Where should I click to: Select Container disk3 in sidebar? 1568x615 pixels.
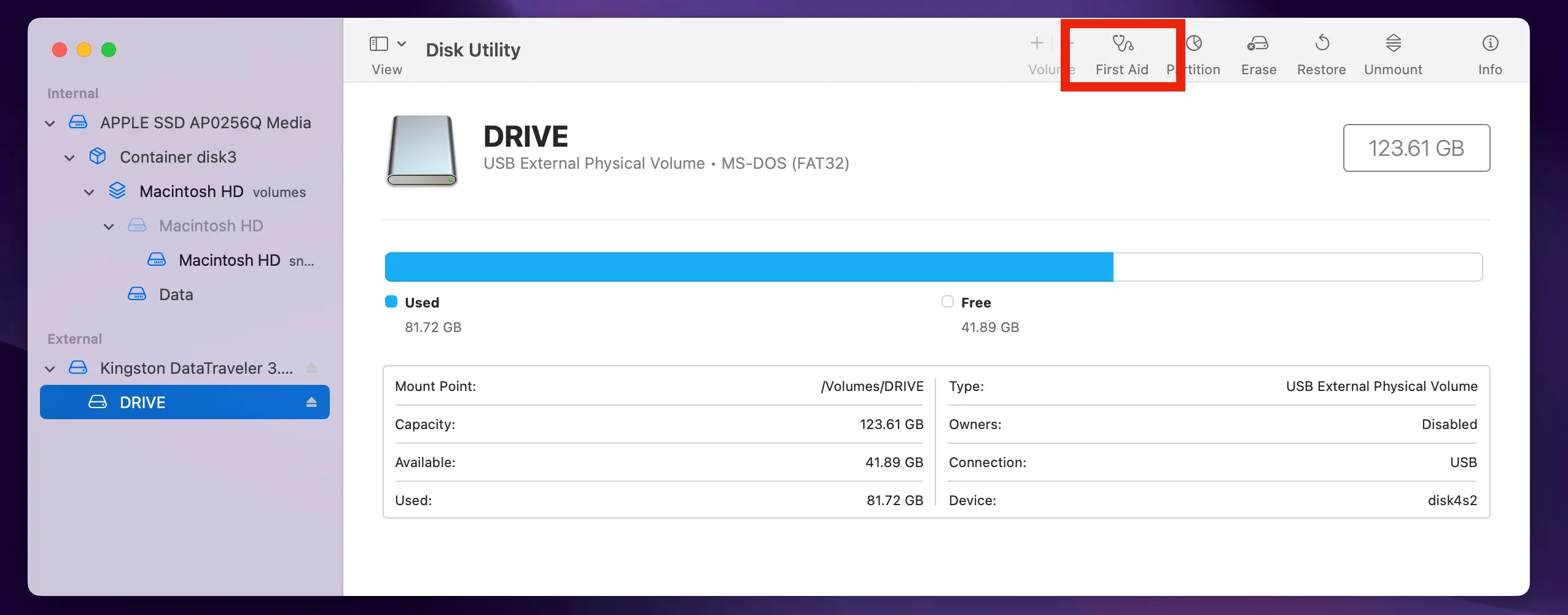(x=184, y=157)
